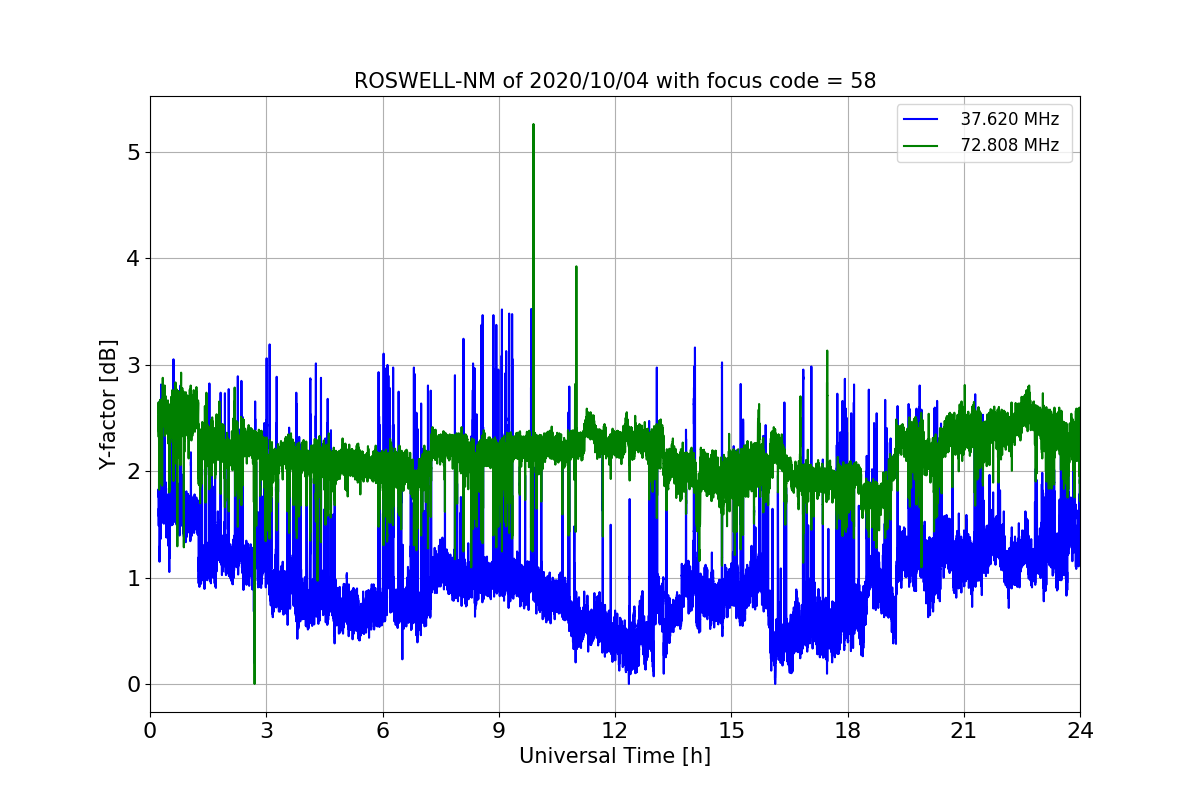Click x-axis tick label '0'

[150, 730]
